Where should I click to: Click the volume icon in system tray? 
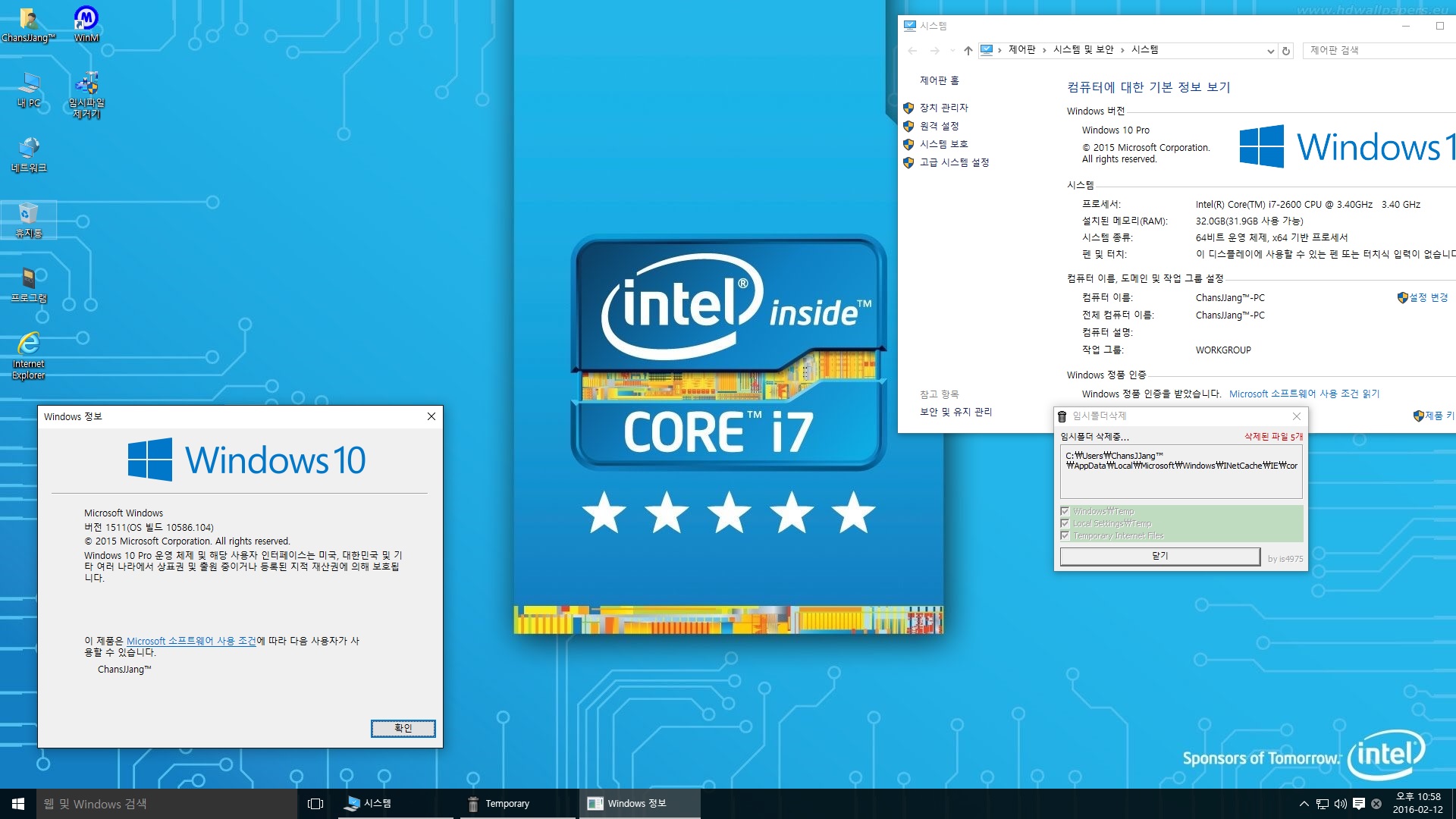click(1340, 804)
